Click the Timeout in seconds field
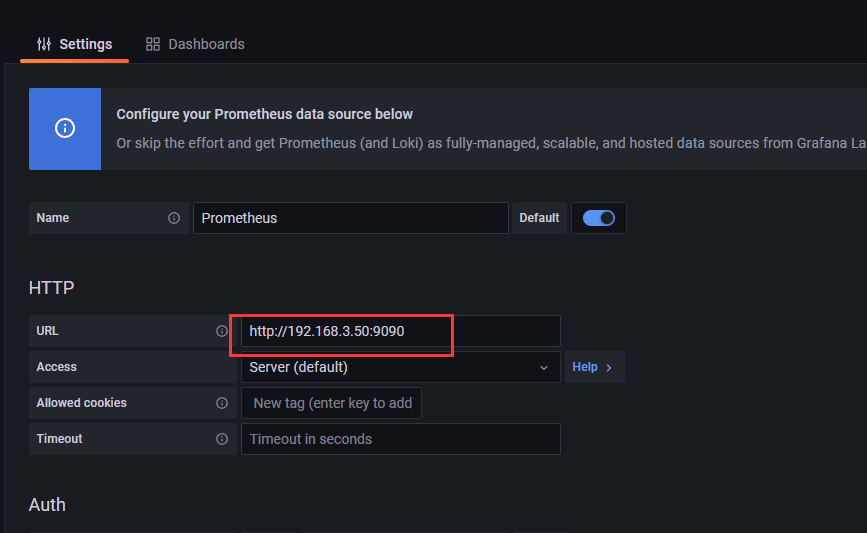This screenshot has width=867, height=533. tap(401, 439)
